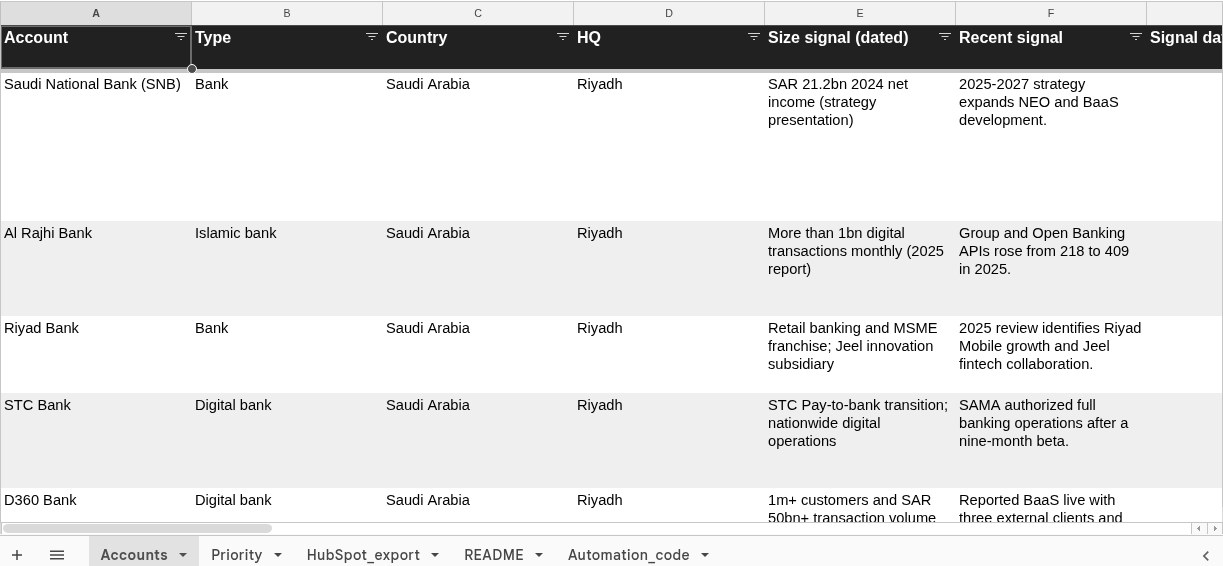Image resolution: width=1223 pixels, height=566 pixels.
Task: Select cell 2025 review identifies Riyad Mobile
Action: pos(1051,355)
